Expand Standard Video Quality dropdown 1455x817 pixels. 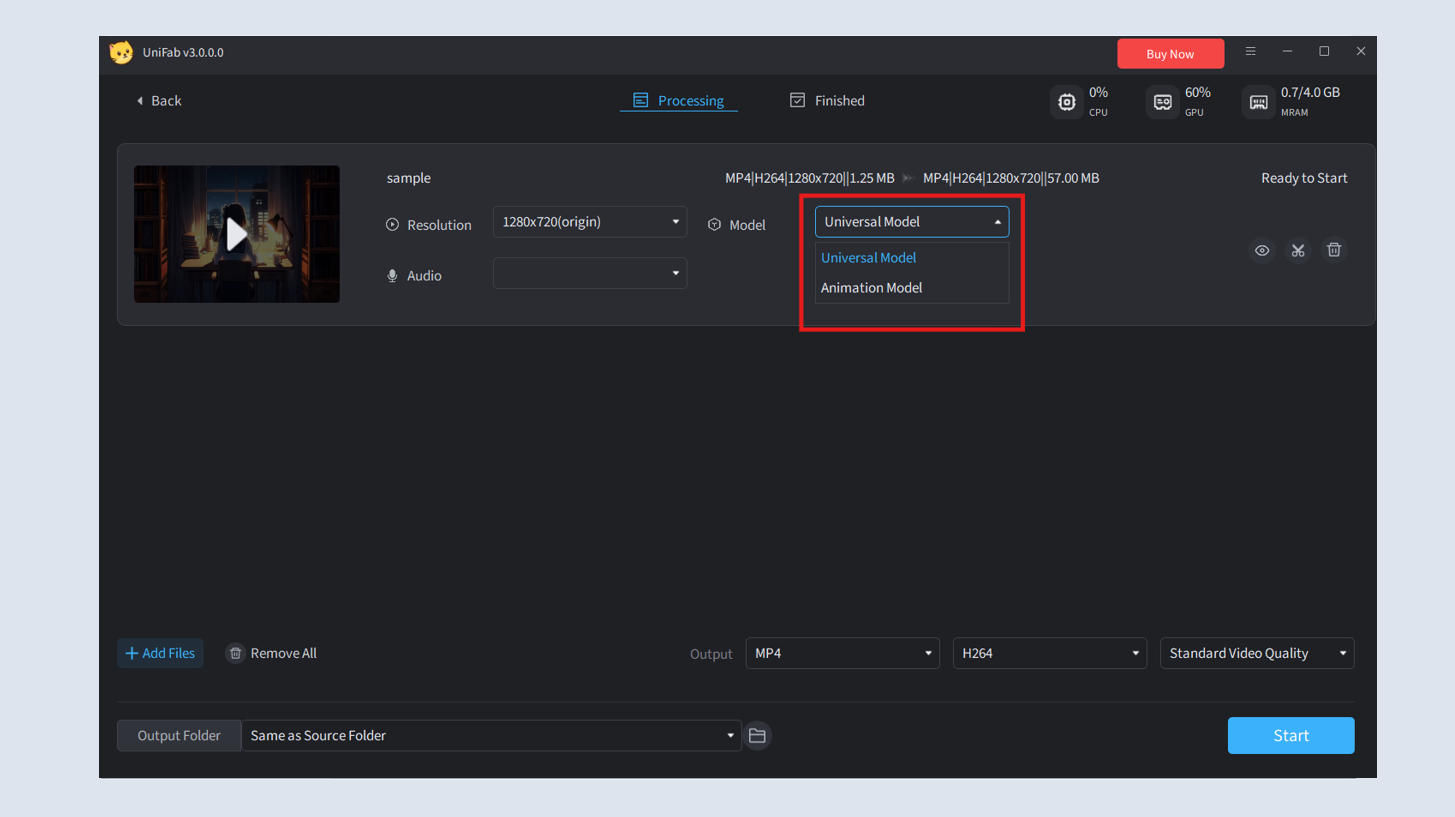(1256, 653)
